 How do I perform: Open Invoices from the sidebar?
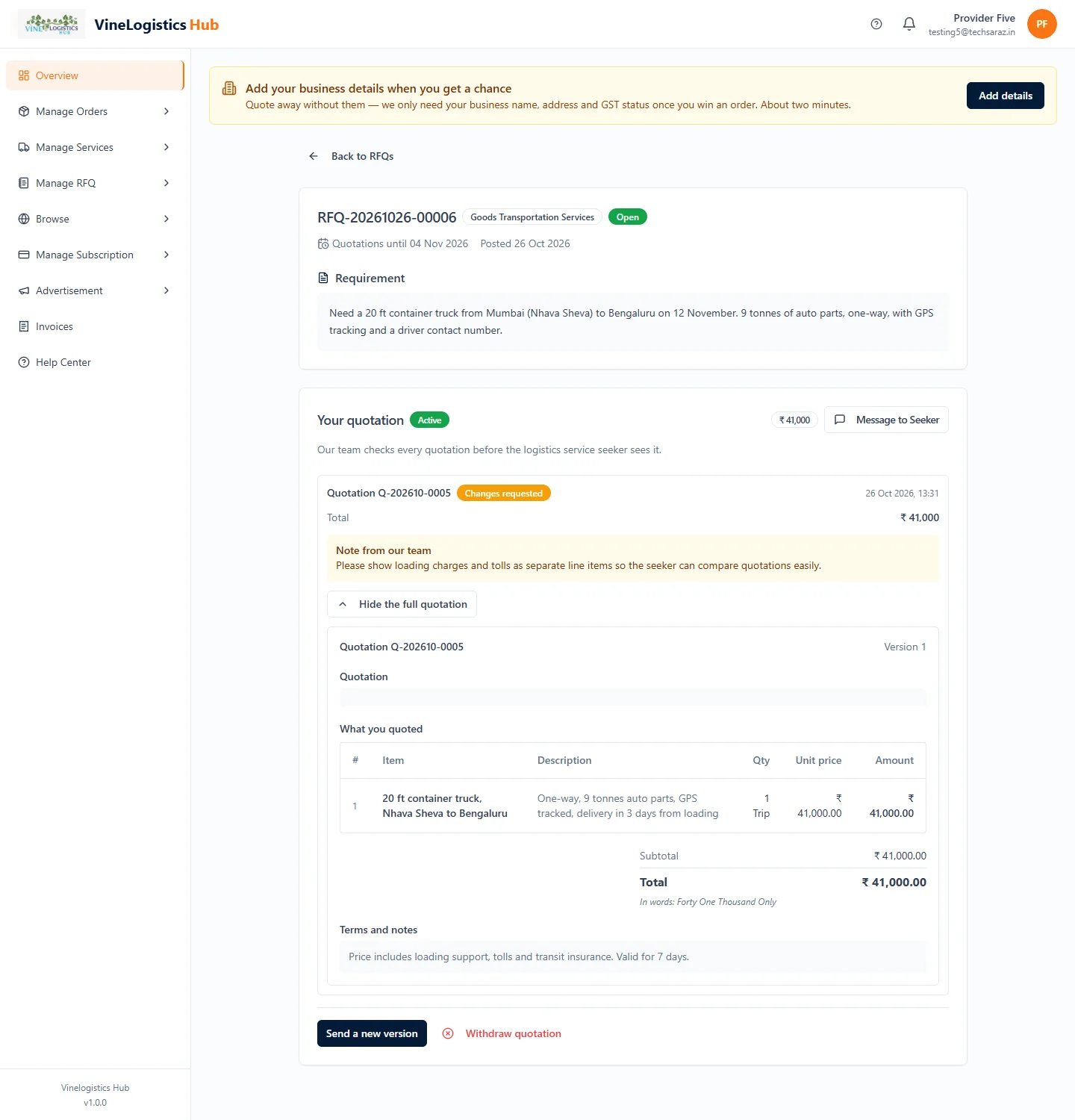tap(95, 326)
